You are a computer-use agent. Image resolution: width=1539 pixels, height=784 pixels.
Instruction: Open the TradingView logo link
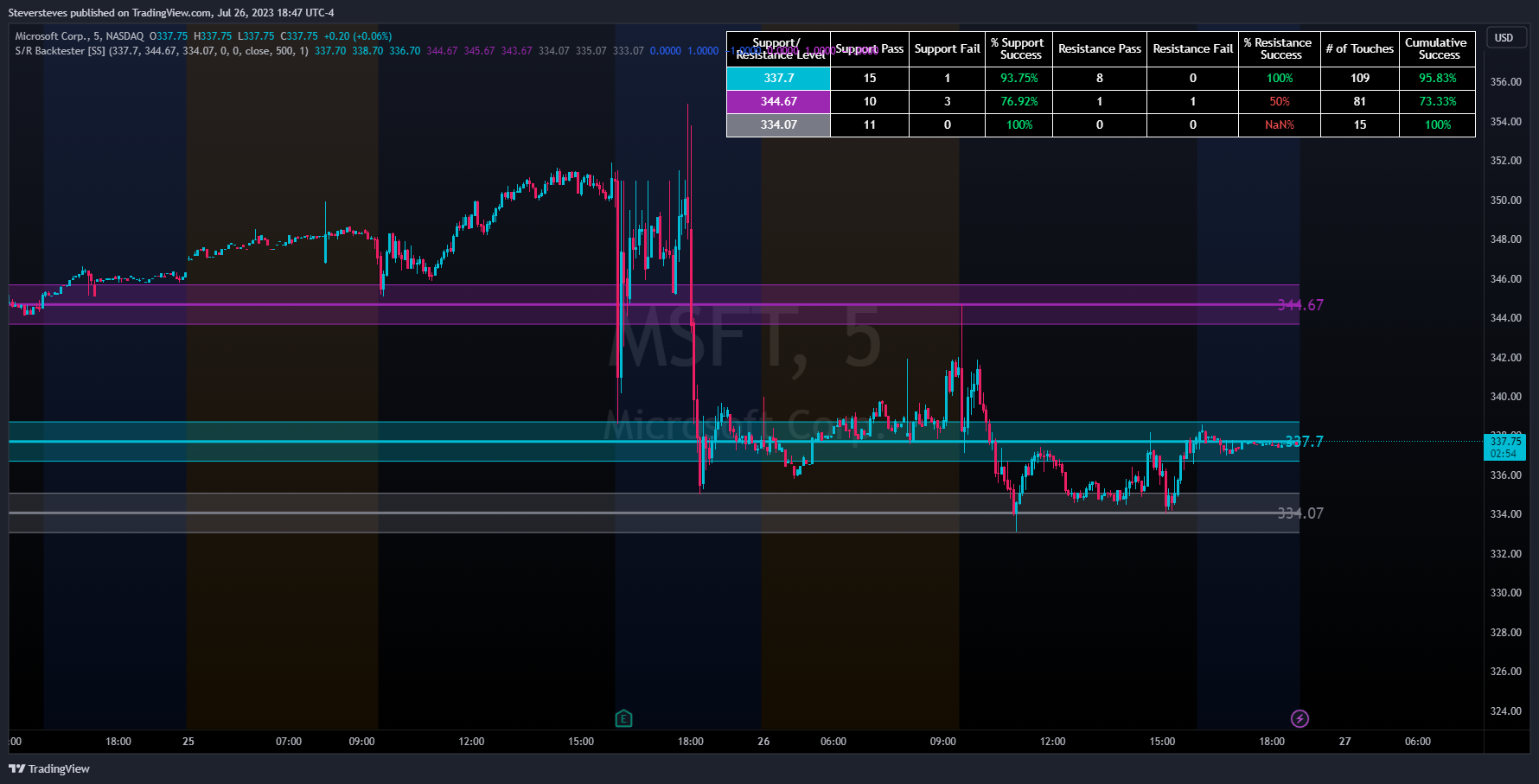(49, 768)
